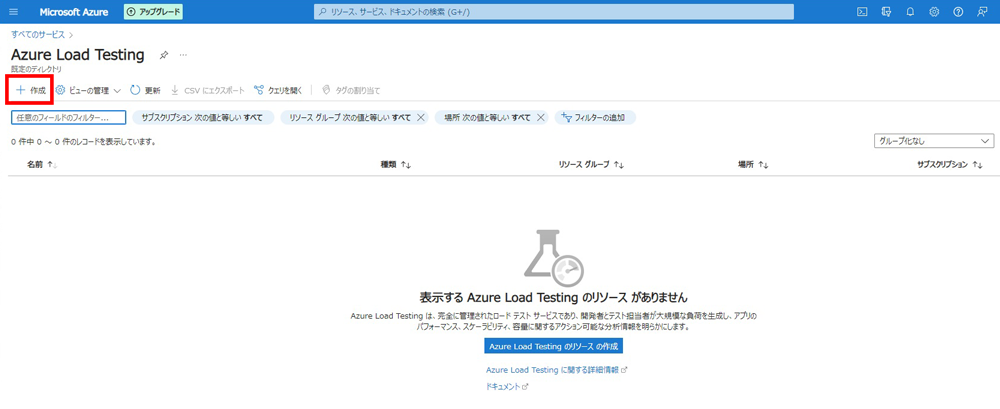Click 更新 to refresh the list
1000x409 pixels.
pyautogui.click(x=145, y=91)
